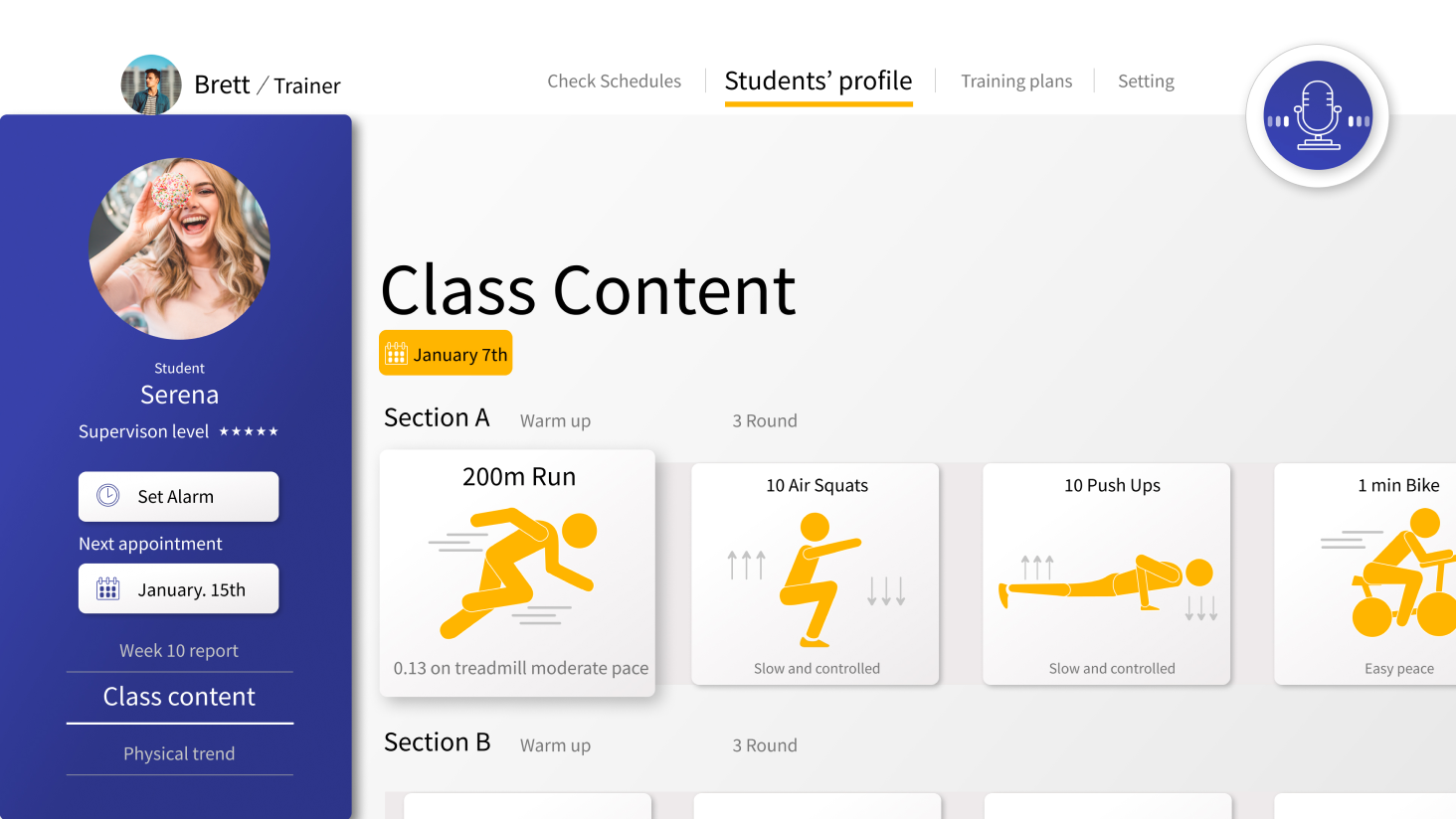Click the calendar icon in January 7th badge

(396, 353)
